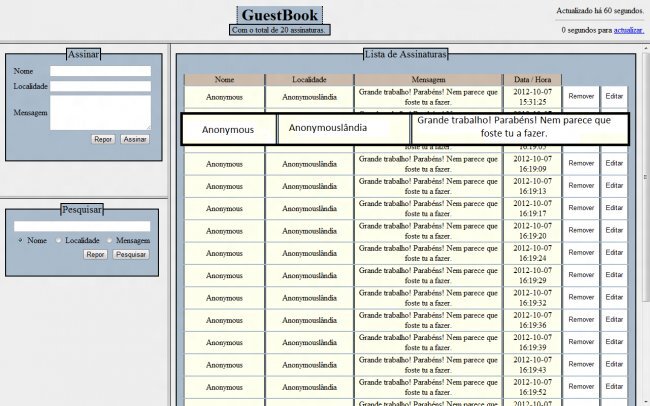
Task: Remove the entry dated 16:19:20
Action: (581, 231)
